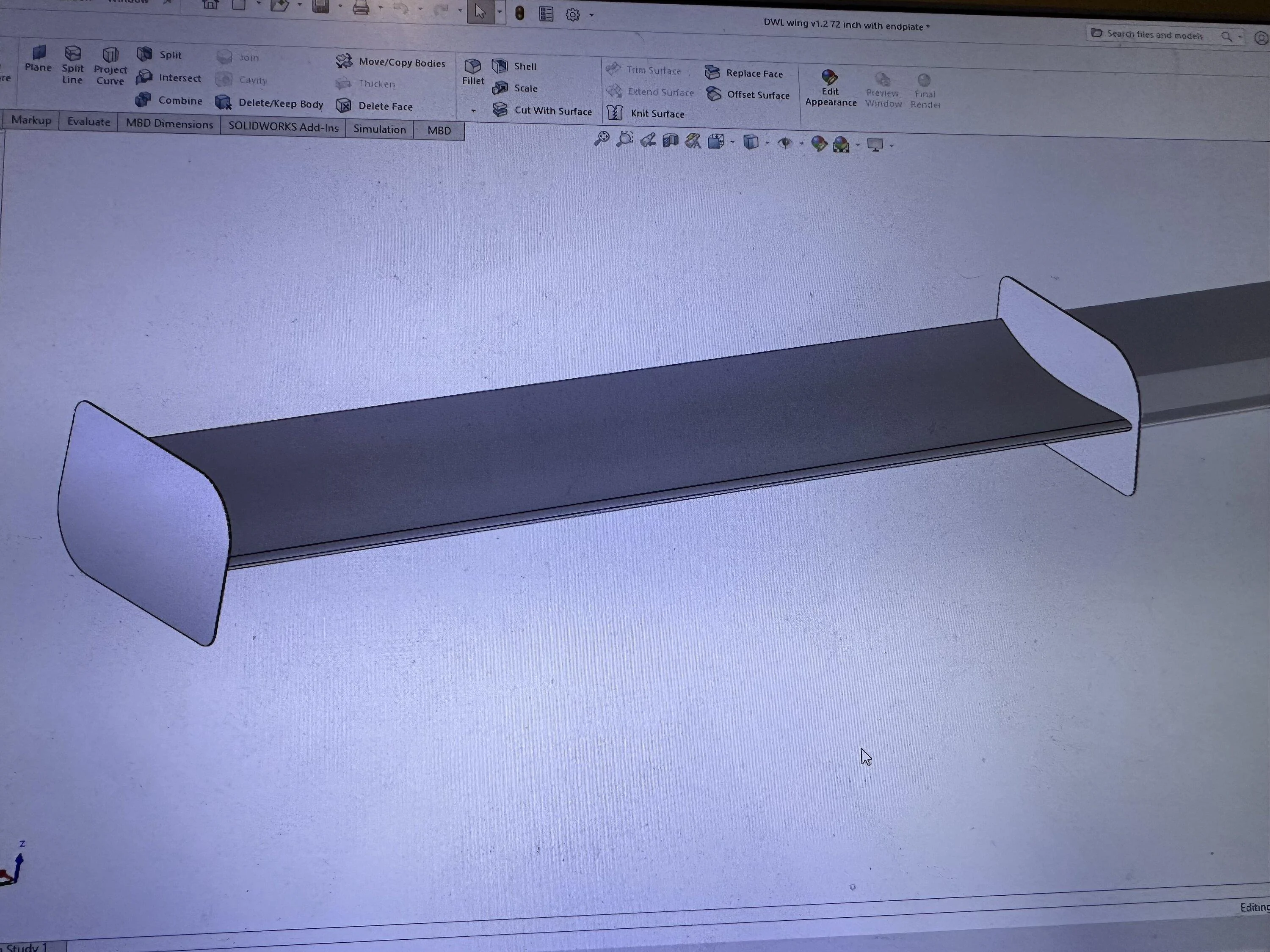
Task: Click the Zoom to Fit icon
Action: [601, 138]
